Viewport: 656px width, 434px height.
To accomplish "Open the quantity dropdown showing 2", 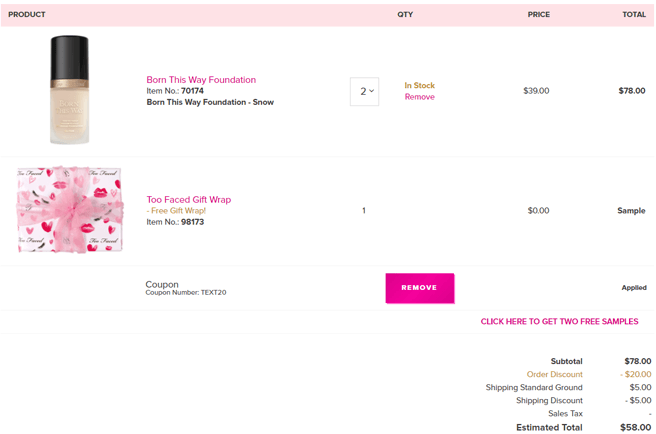I will tap(364, 91).
